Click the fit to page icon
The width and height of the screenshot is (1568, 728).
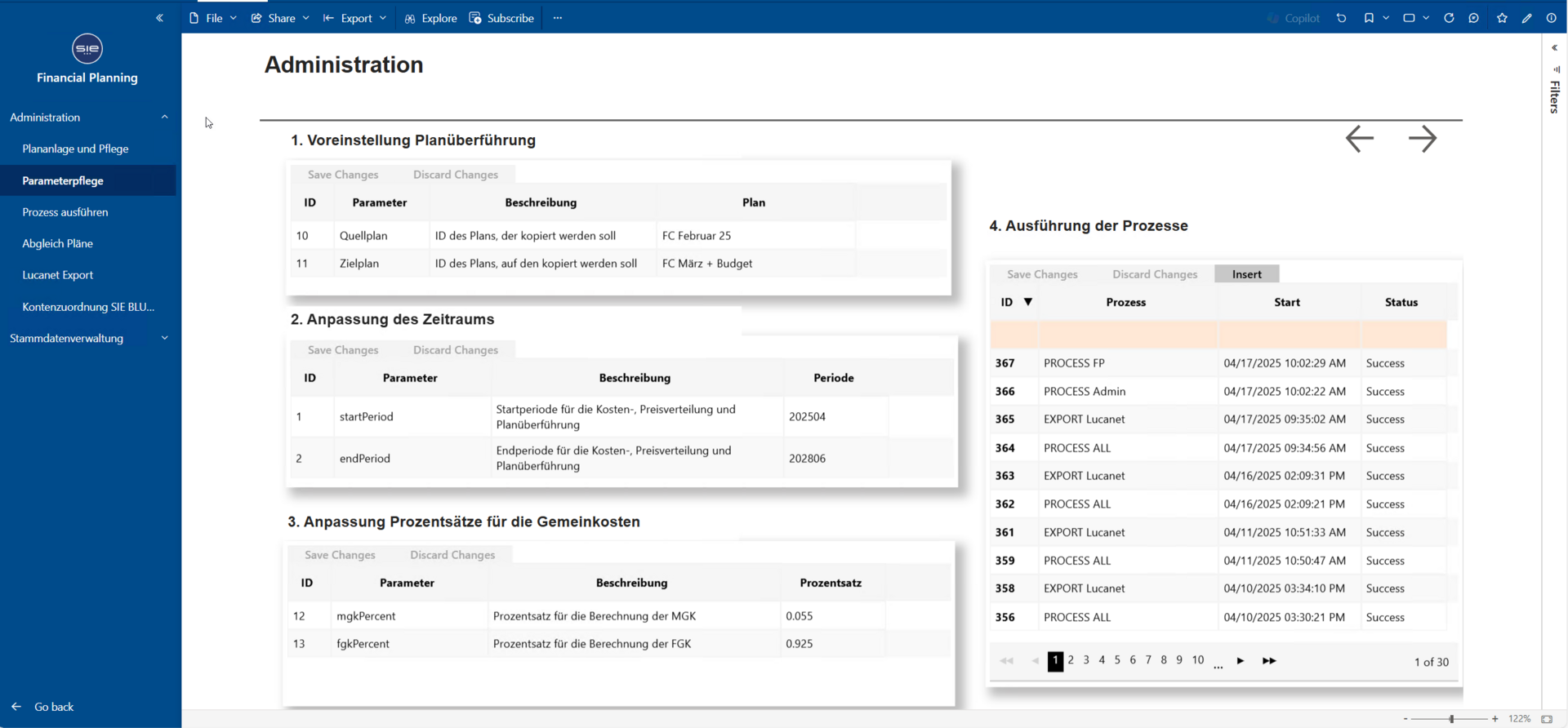click(1547, 719)
